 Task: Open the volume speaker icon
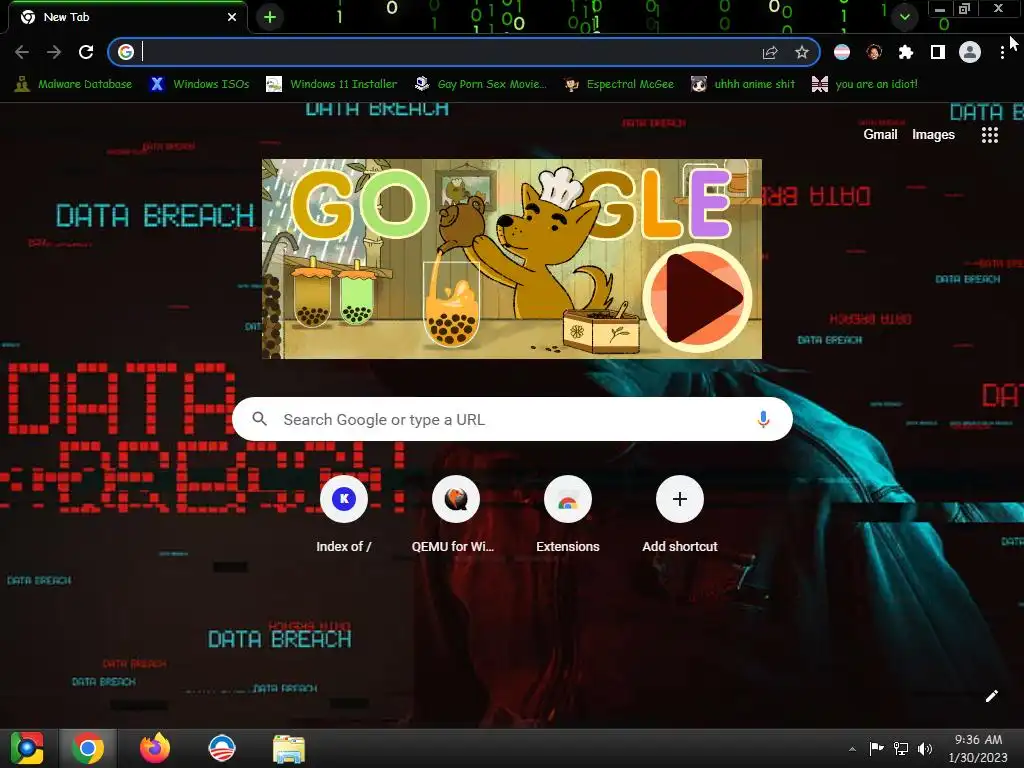coord(925,748)
